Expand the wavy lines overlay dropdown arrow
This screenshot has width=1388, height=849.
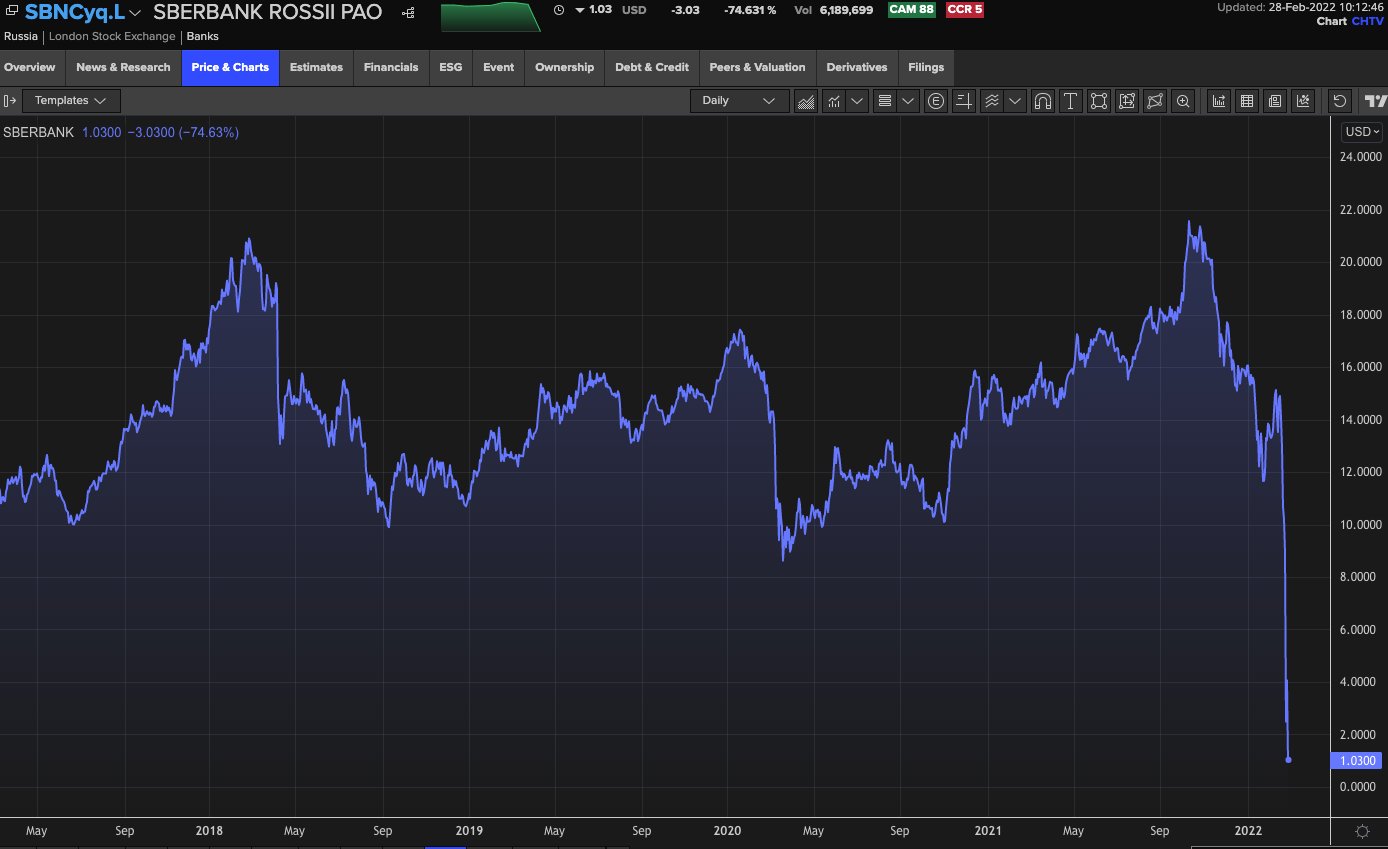click(1017, 101)
